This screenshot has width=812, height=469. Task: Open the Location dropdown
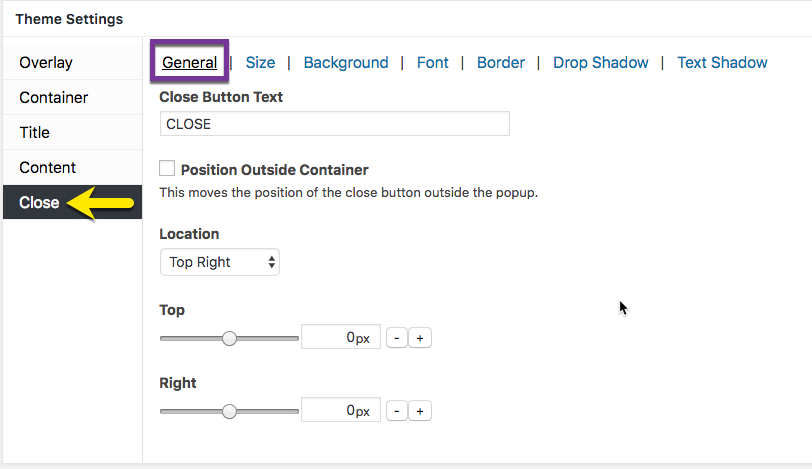220,262
